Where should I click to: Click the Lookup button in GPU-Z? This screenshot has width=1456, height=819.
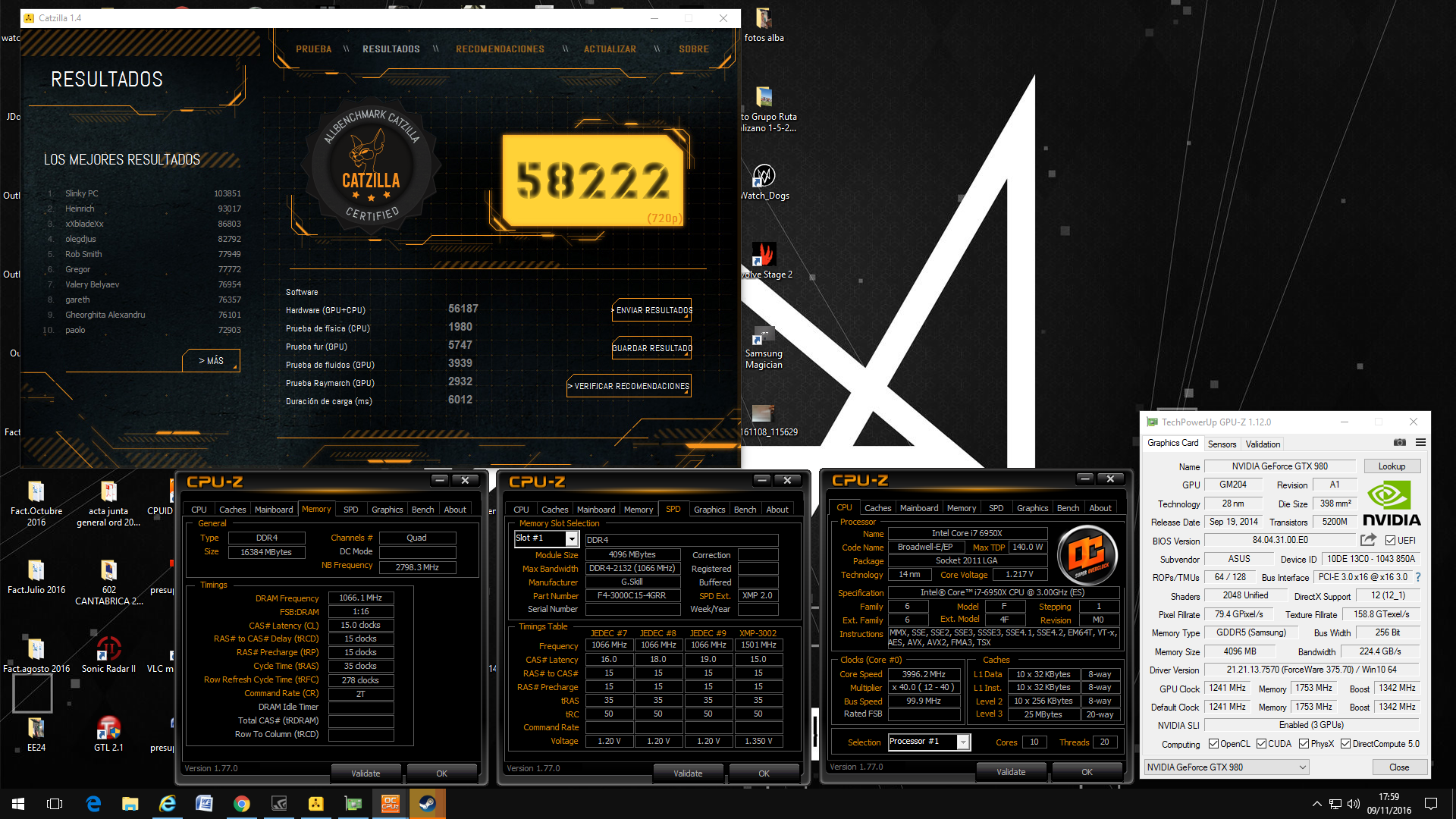(x=1392, y=466)
